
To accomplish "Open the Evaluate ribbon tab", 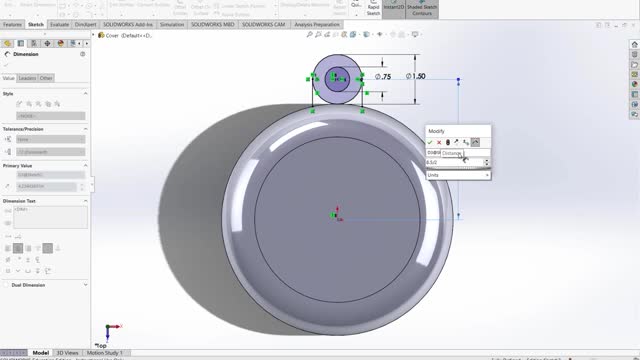I will tap(60, 24).
